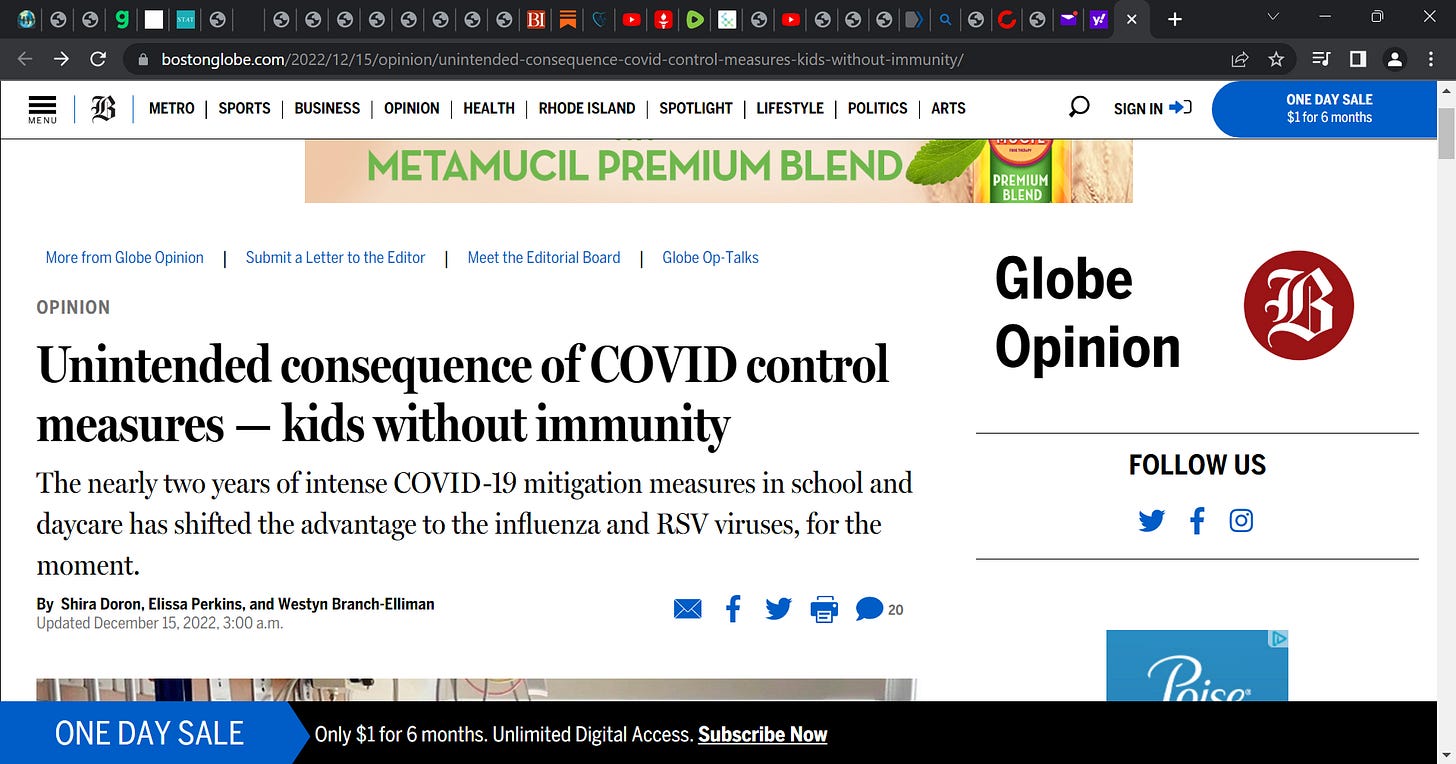Switch to the green g tab
The width and height of the screenshot is (1456, 764).
pyautogui.click(x=122, y=19)
